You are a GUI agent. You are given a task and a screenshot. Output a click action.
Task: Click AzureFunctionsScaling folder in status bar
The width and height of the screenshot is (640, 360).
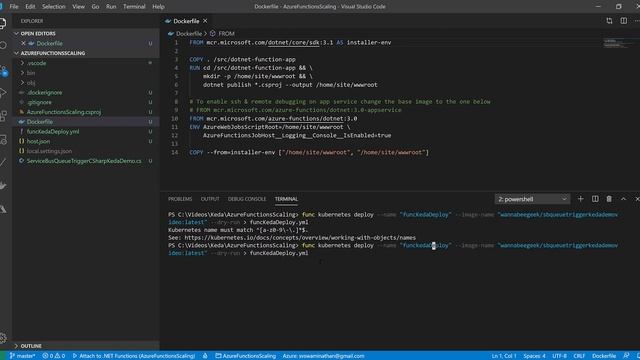[246, 356]
